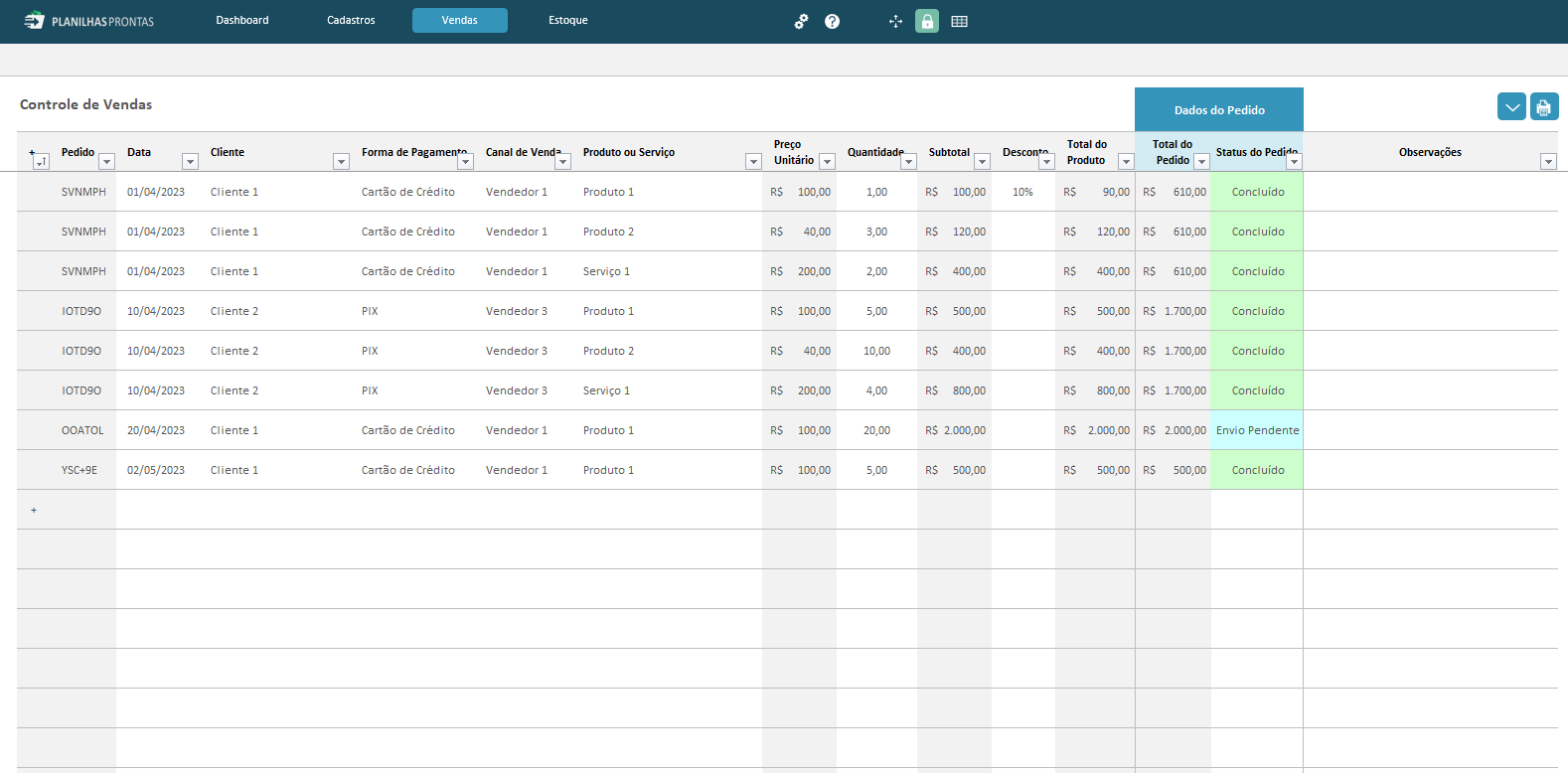Viewport: 1568px width, 773px height.
Task: Toggle the green padlock sheet protection
Action: (x=927, y=21)
